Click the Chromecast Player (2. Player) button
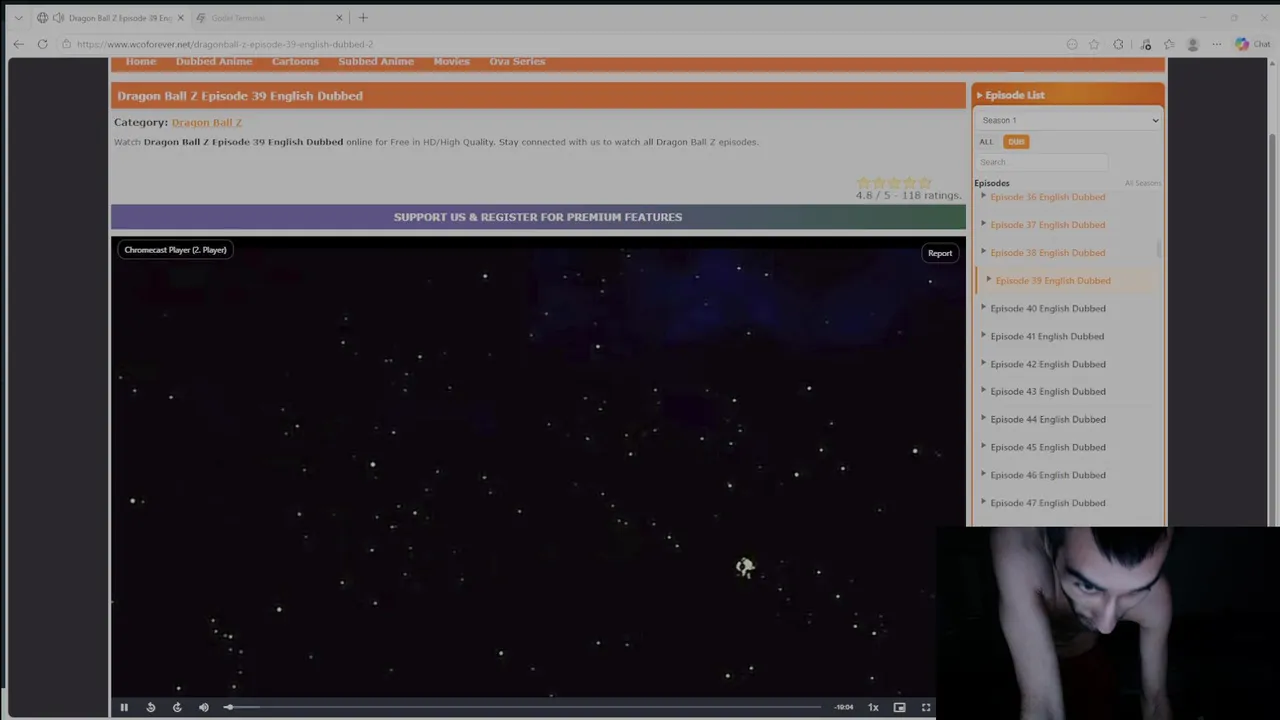1280x720 pixels. (x=175, y=250)
